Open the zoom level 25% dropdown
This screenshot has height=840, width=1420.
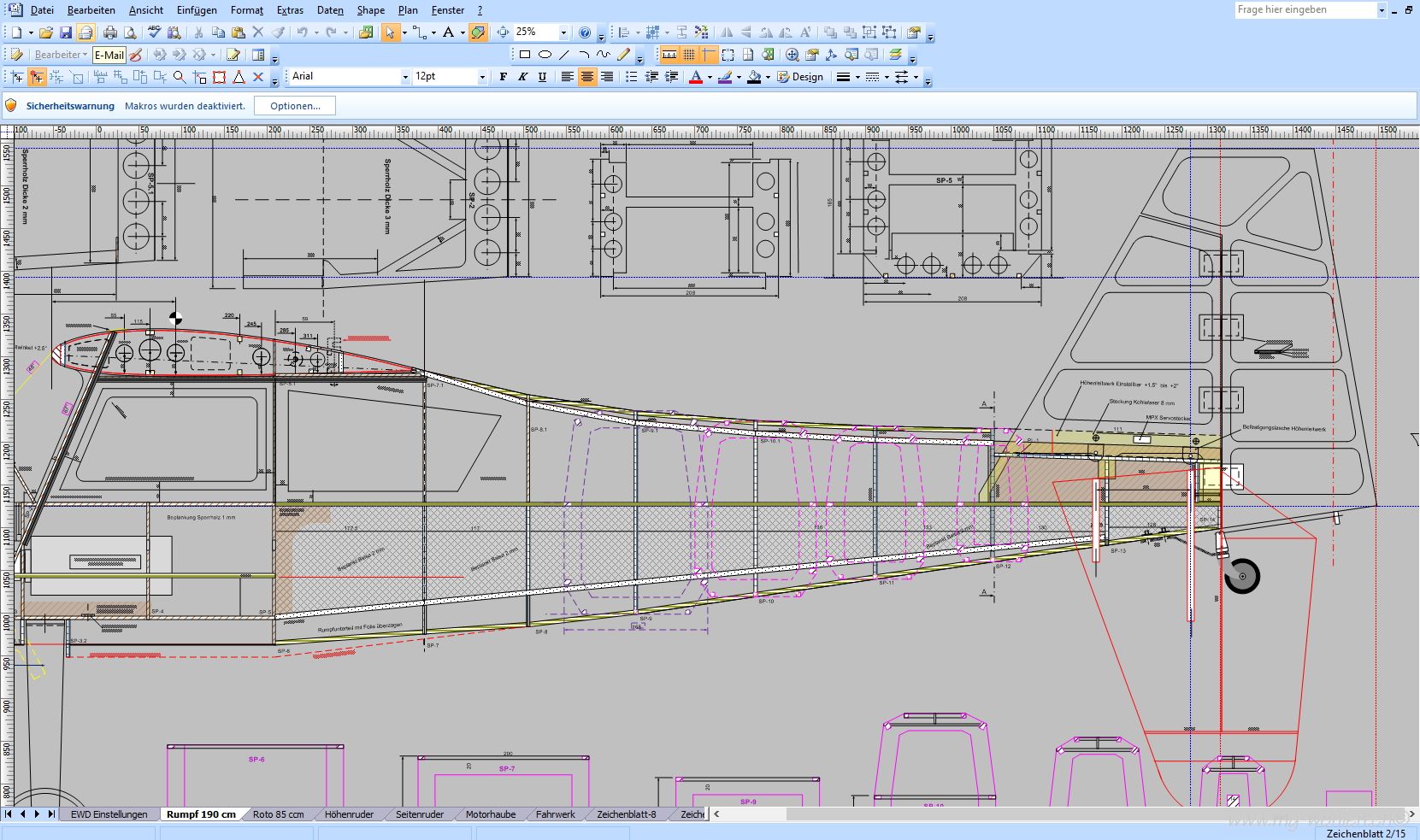pyautogui.click(x=563, y=32)
